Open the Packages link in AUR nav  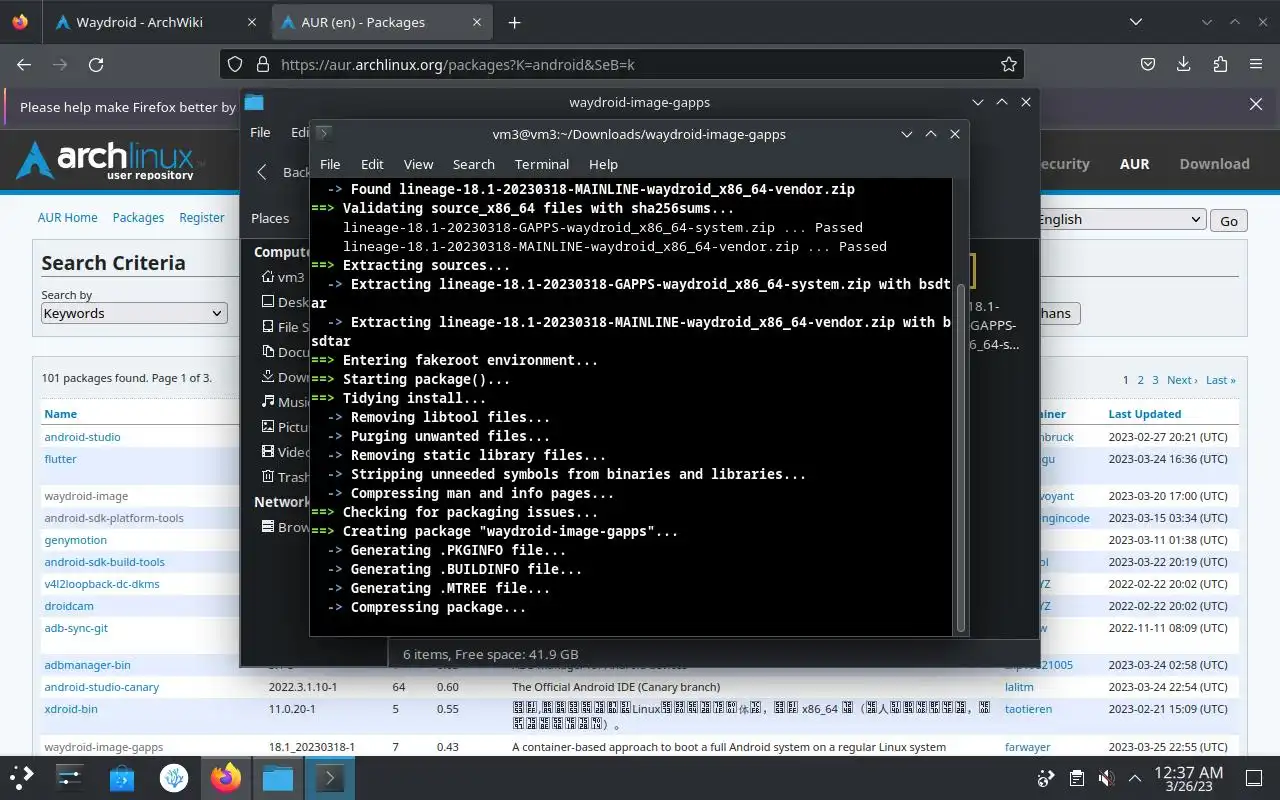coord(138,217)
